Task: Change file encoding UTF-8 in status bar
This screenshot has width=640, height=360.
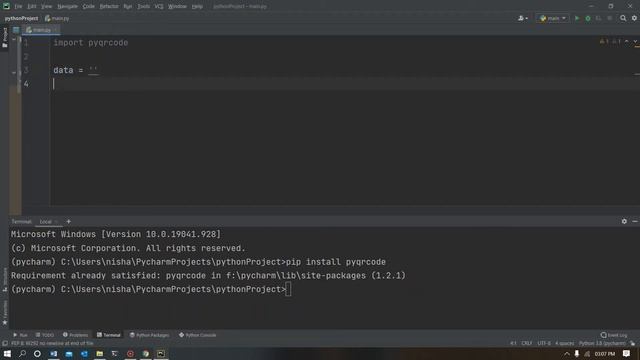Action: point(544,343)
